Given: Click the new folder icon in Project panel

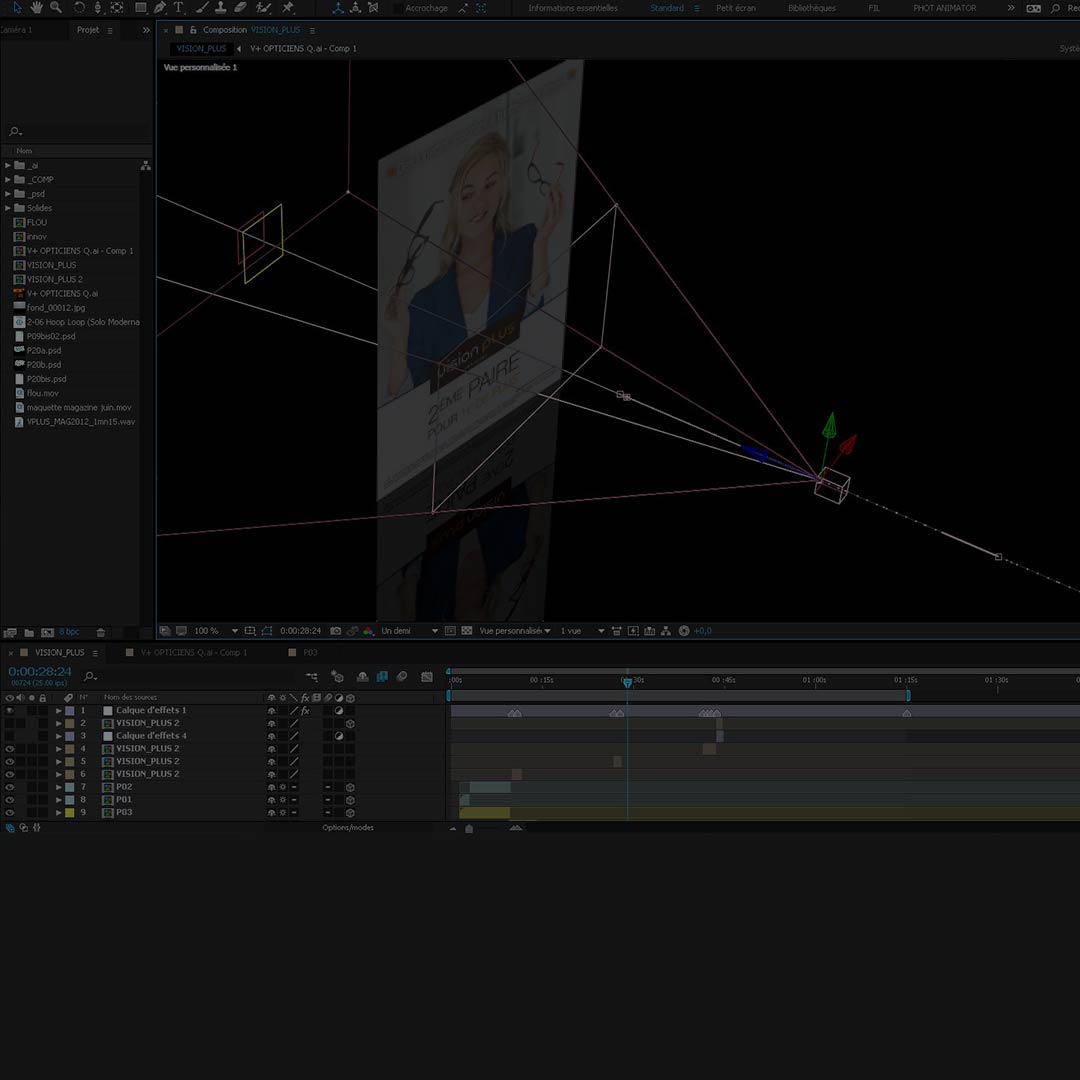Looking at the screenshot, I should pos(29,632).
